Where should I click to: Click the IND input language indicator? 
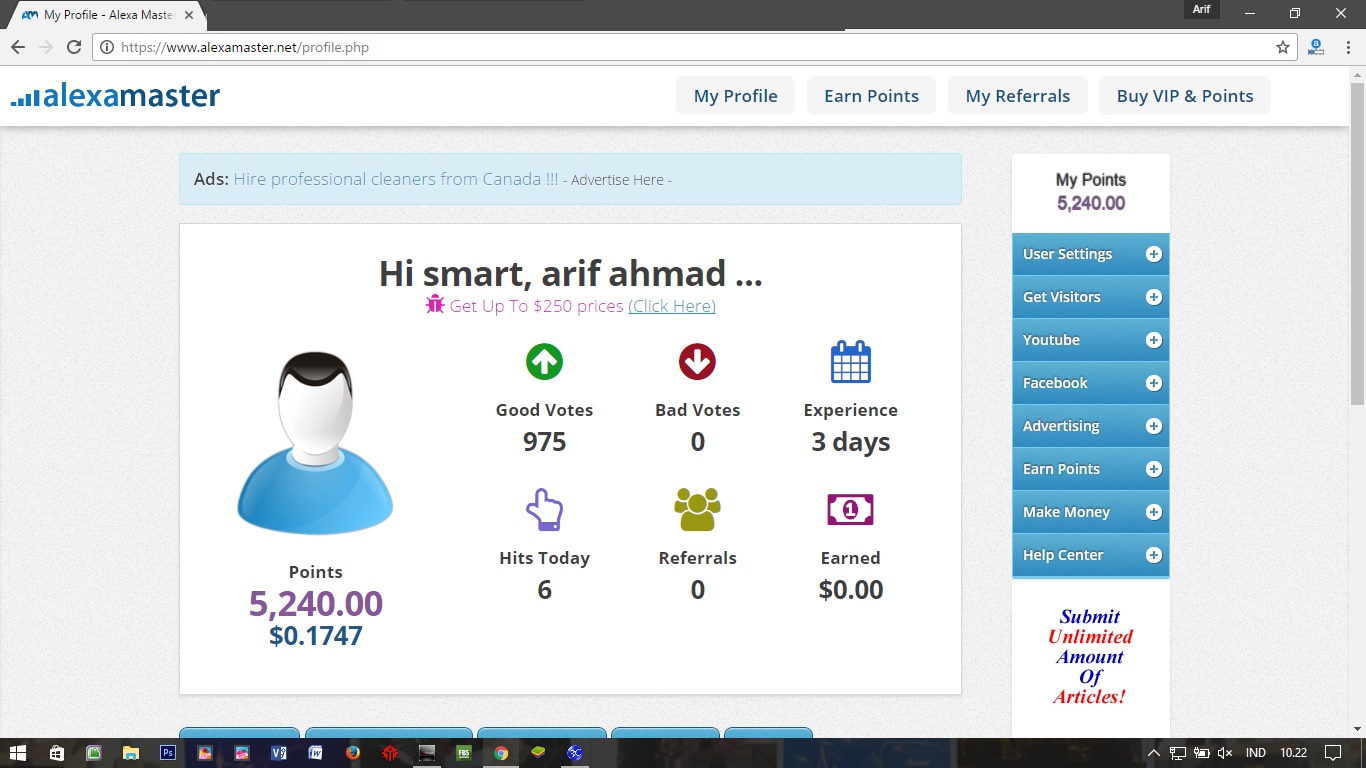(x=1256, y=753)
